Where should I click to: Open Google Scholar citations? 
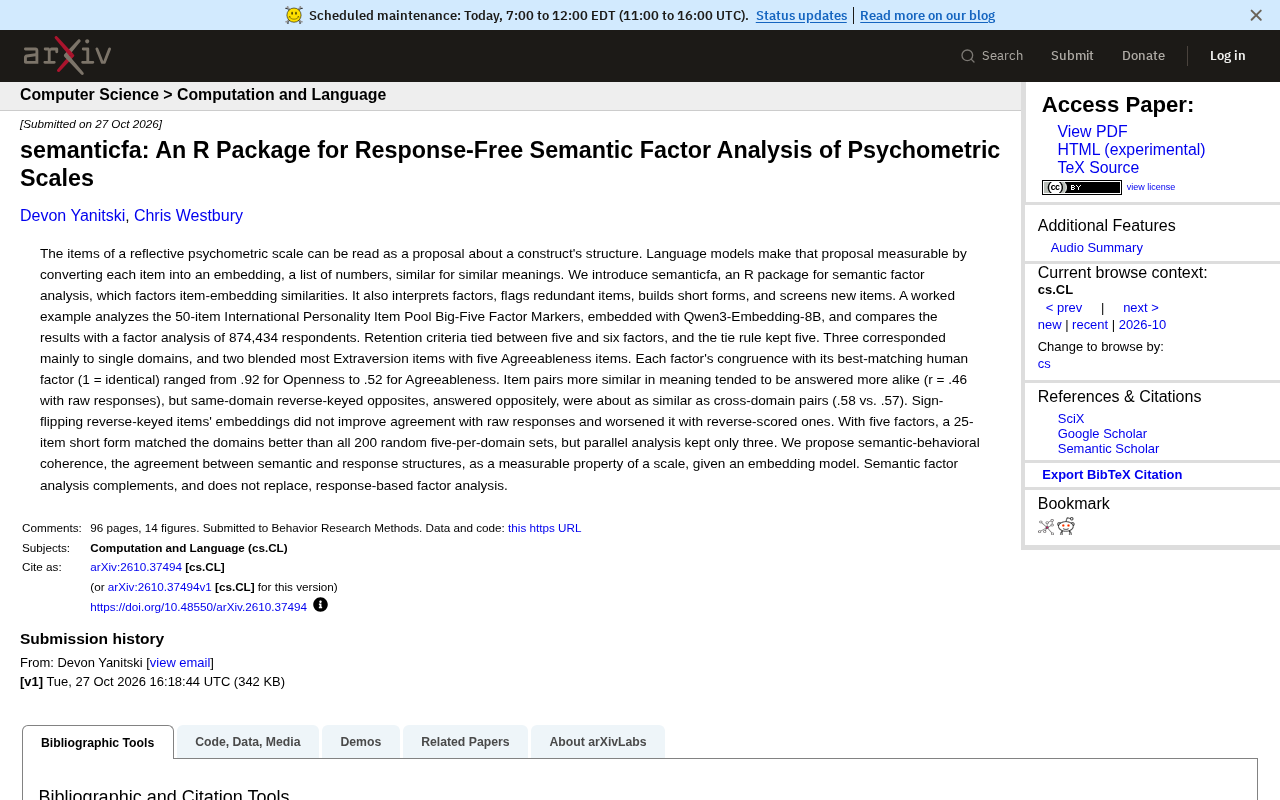click(1102, 434)
